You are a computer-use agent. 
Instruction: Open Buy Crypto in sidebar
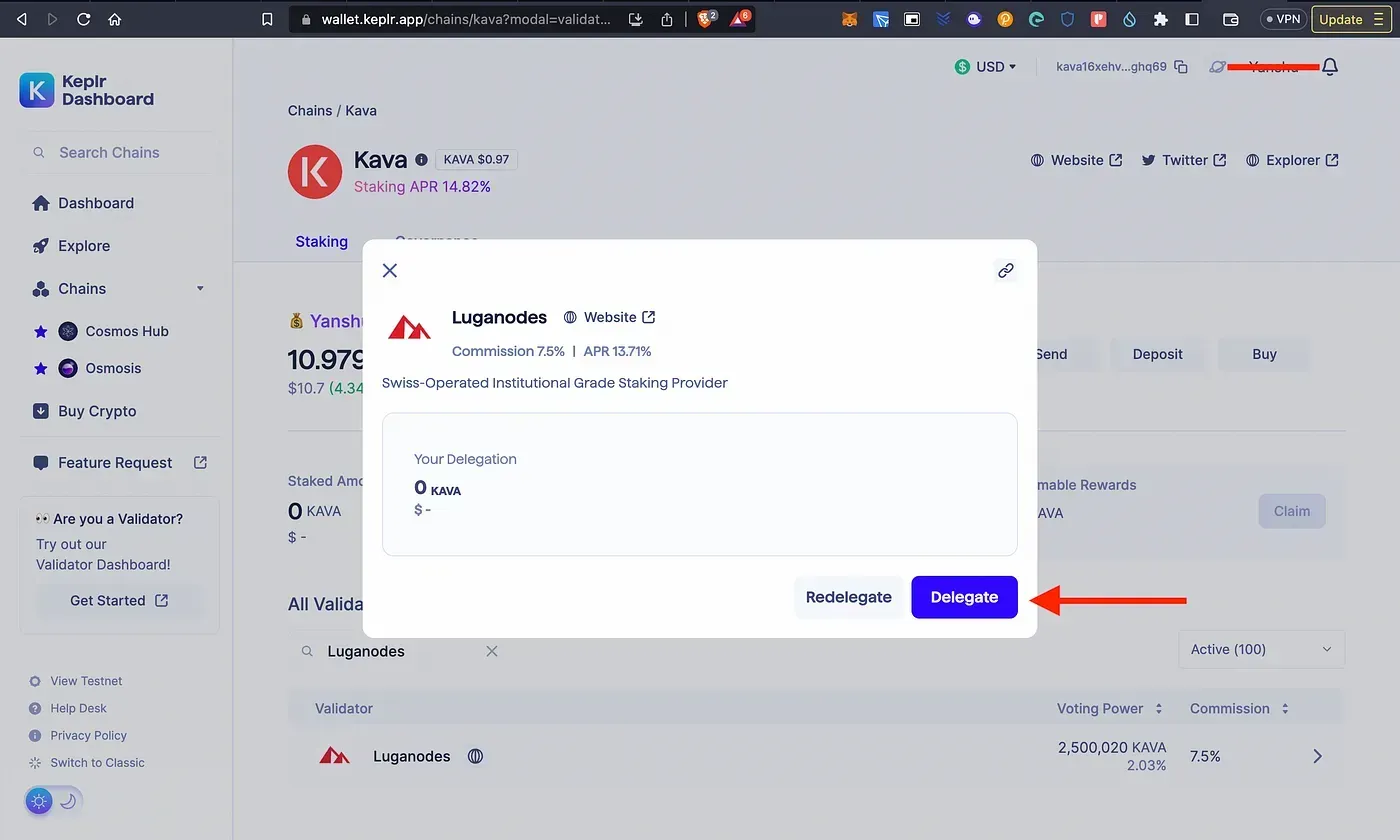click(84, 411)
